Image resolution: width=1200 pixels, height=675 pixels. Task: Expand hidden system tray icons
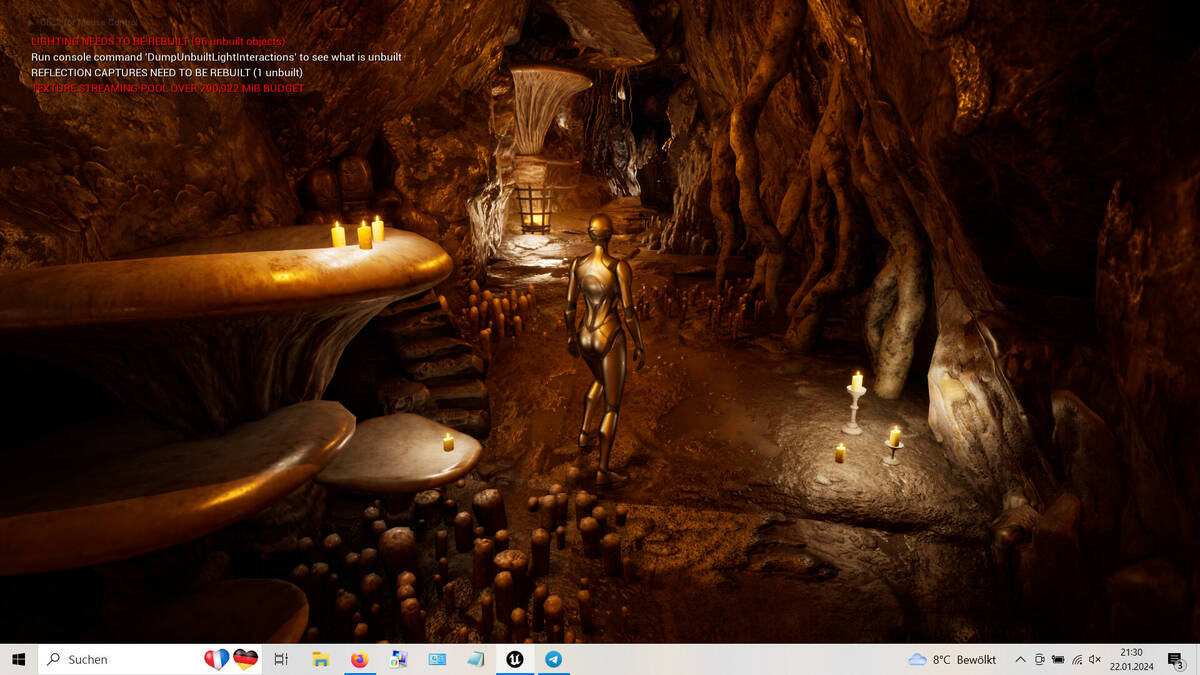[1020, 659]
